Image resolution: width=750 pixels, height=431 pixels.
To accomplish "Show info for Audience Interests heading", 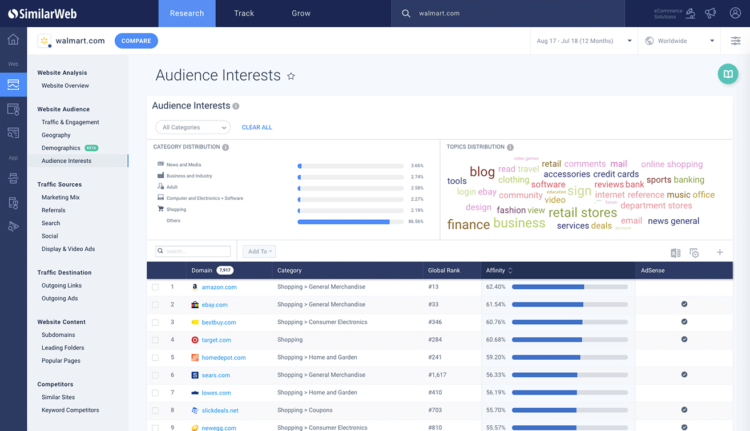I will pos(236,106).
